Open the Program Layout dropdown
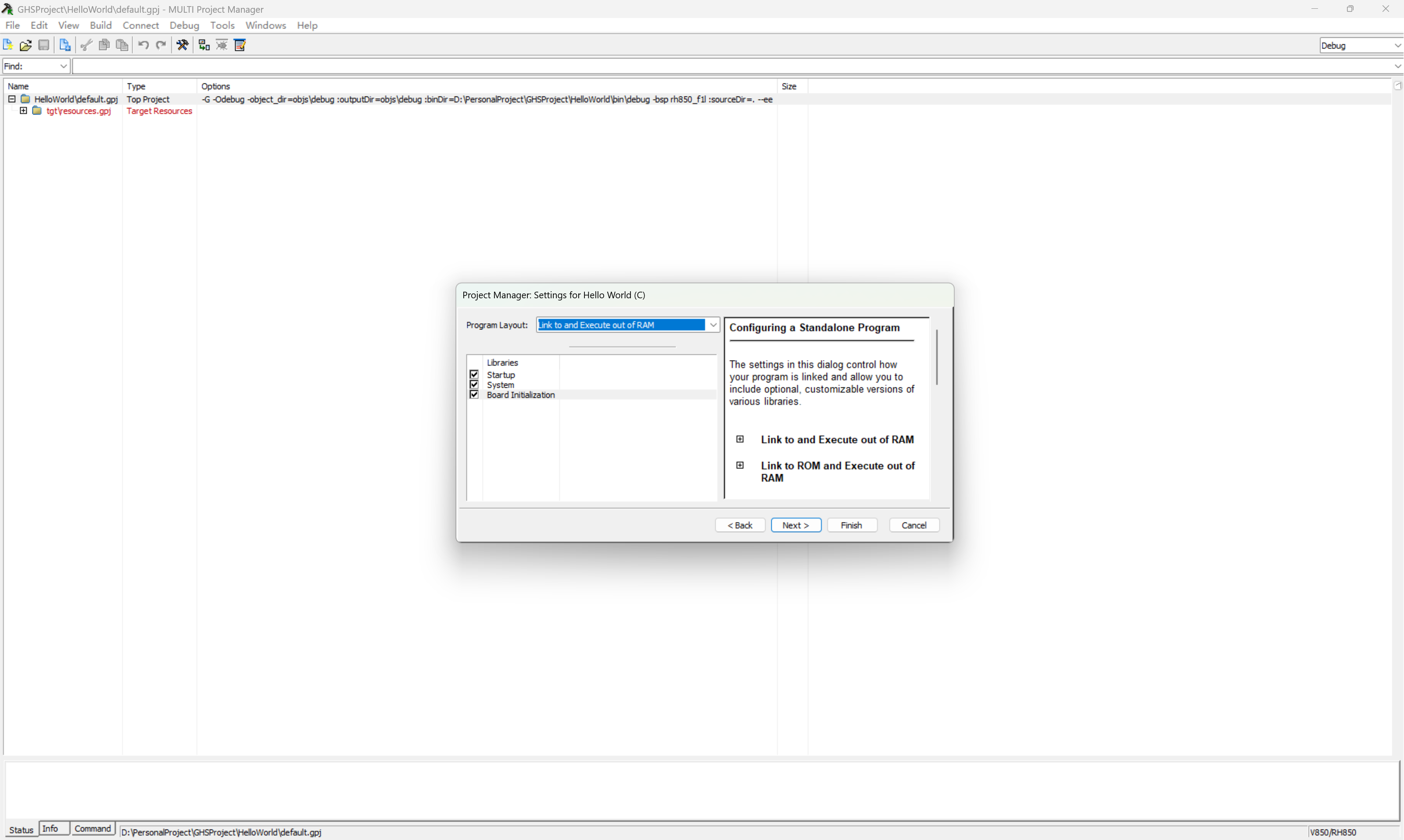Image resolution: width=1404 pixels, height=840 pixels. (x=713, y=325)
